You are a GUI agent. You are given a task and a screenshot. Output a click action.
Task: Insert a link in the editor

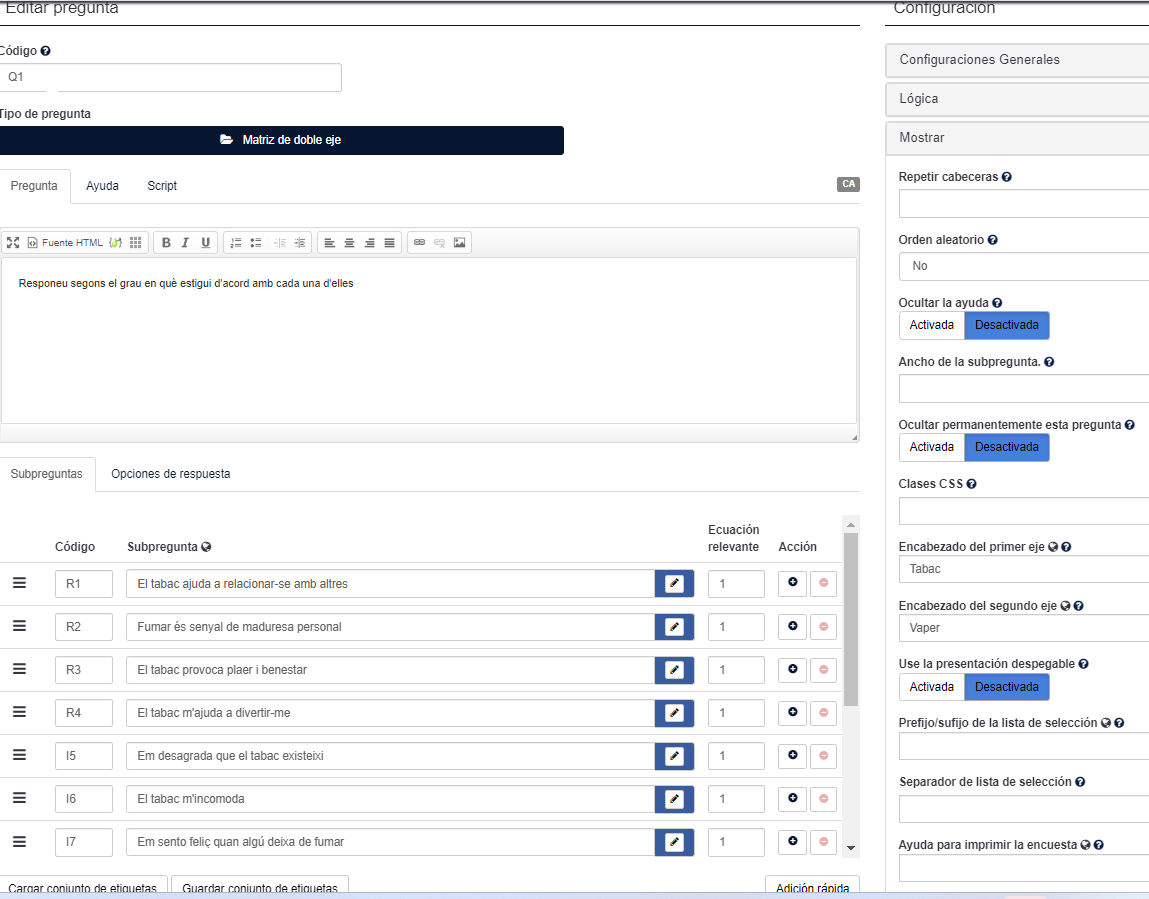(x=419, y=243)
